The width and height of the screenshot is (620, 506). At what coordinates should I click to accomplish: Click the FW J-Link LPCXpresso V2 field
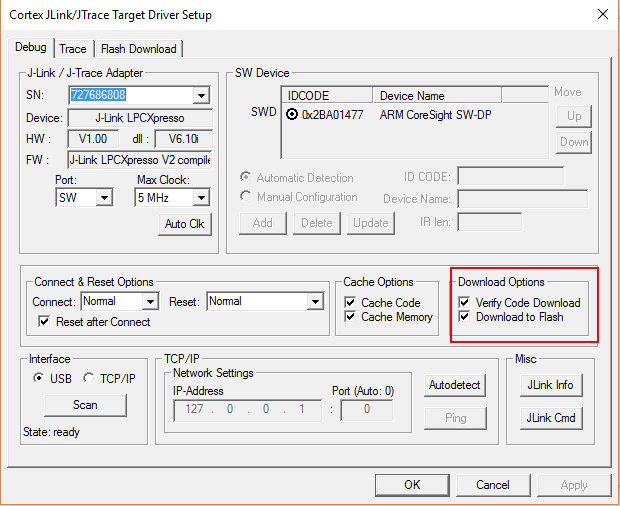[x=140, y=160]
